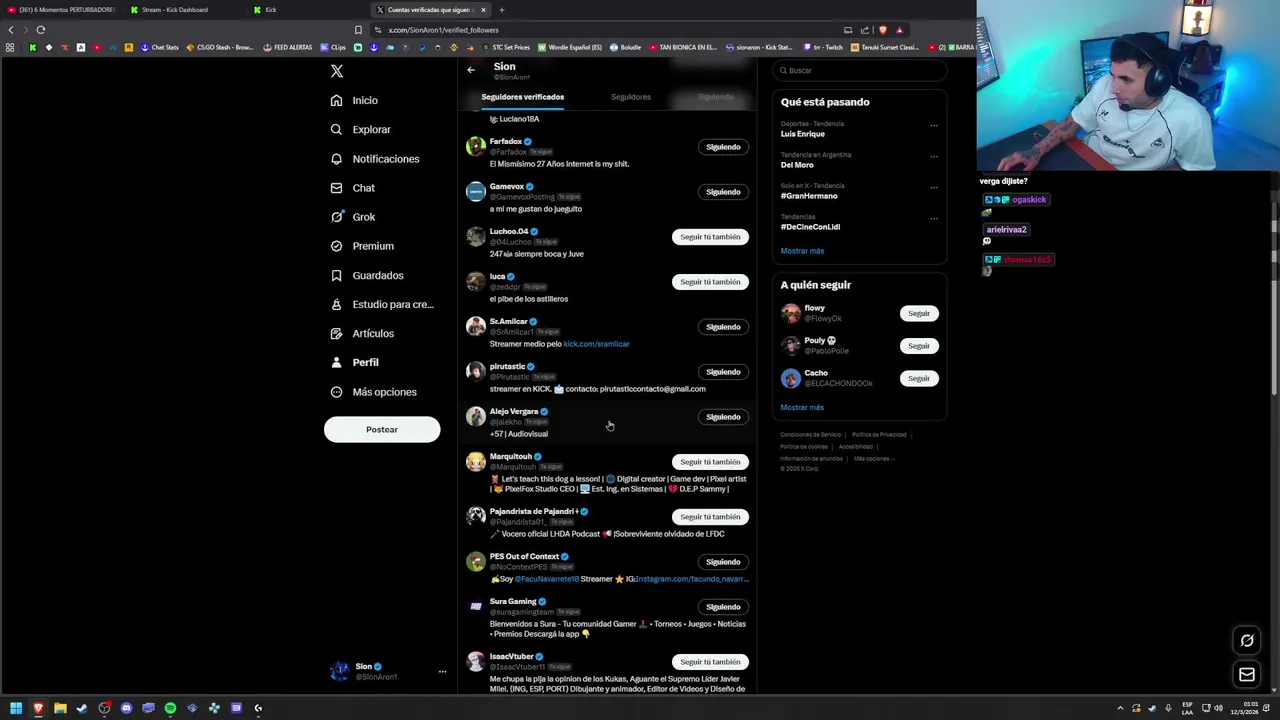Click the X logo home icon

click(337, 71)
